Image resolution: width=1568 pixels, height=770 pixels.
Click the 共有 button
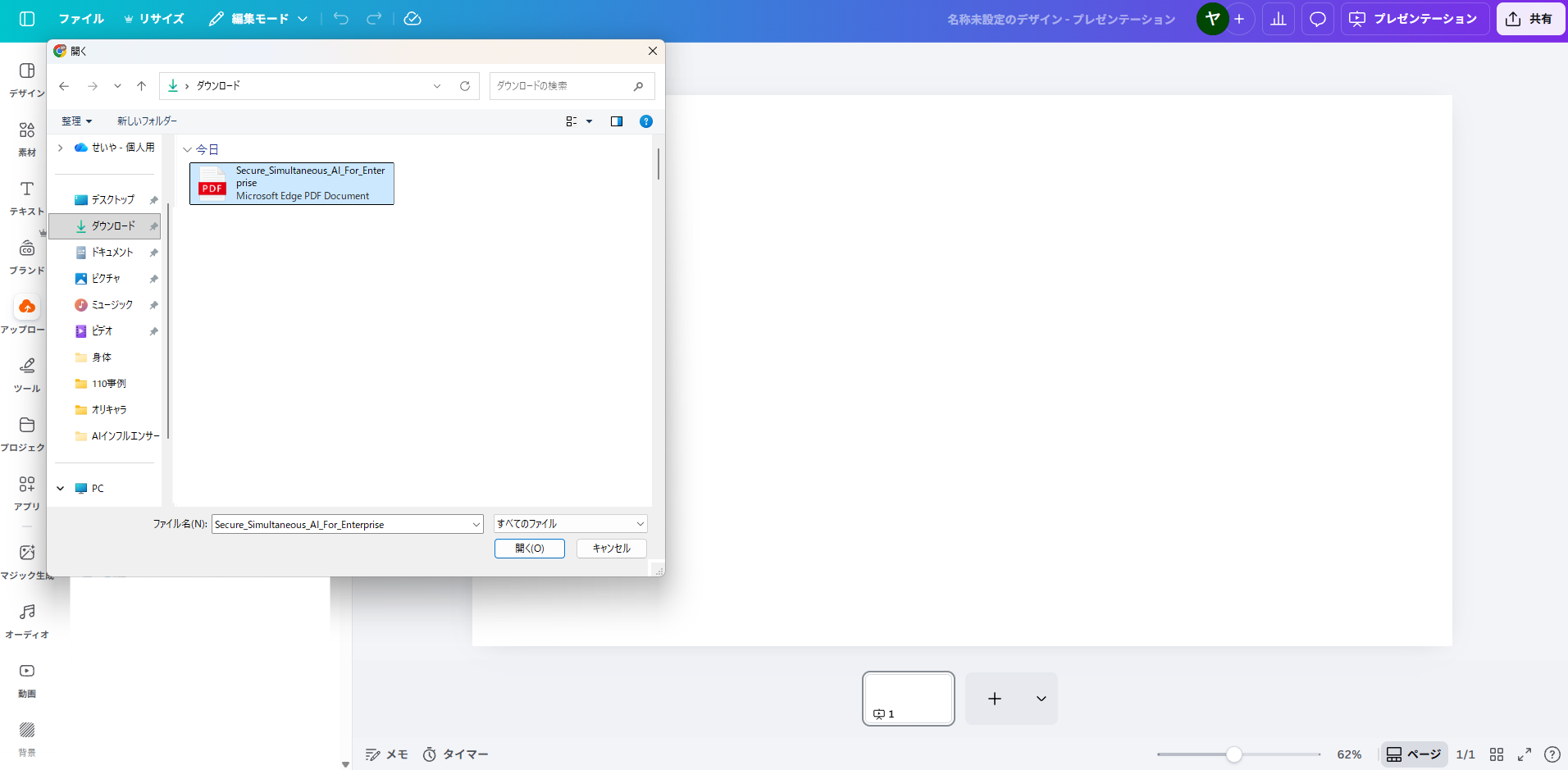(1530, 18)
